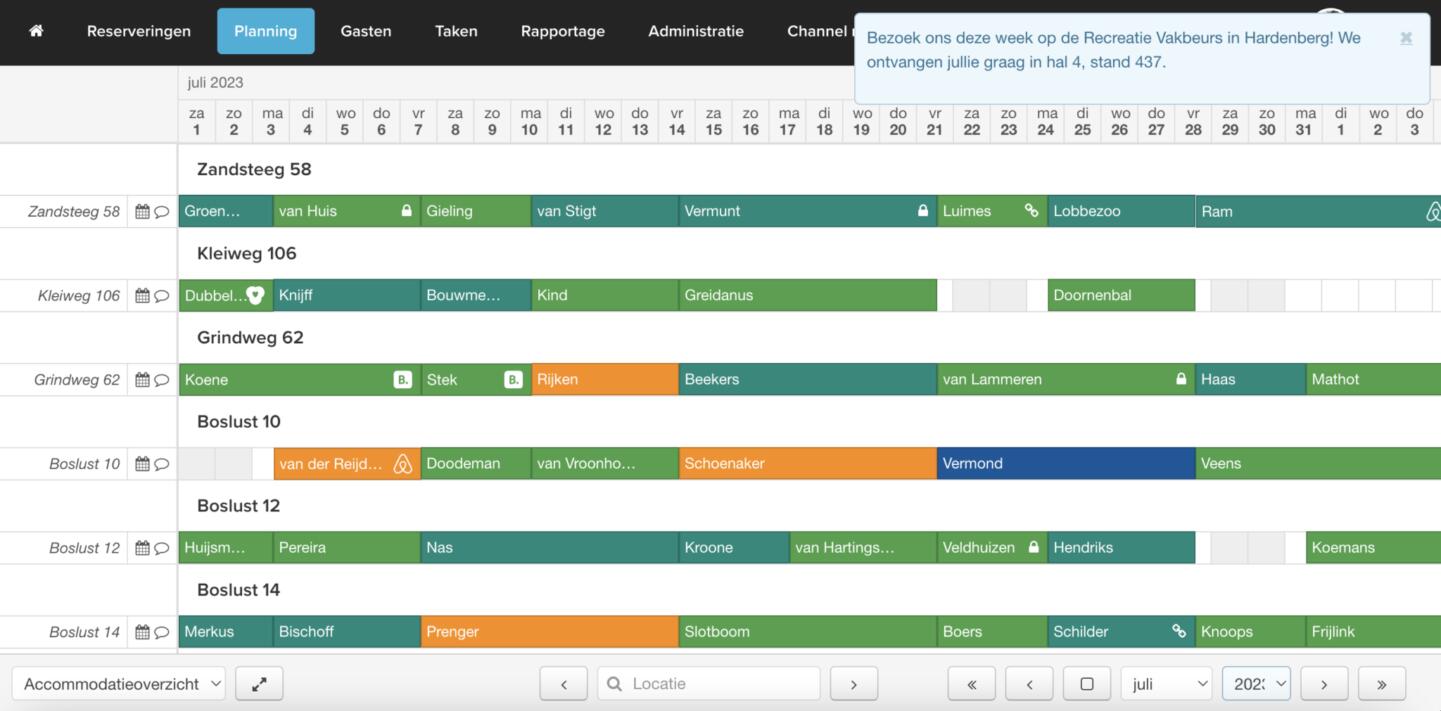
Task: Open calendar icon for Zandsteeg 58
Action: [142, 212]
